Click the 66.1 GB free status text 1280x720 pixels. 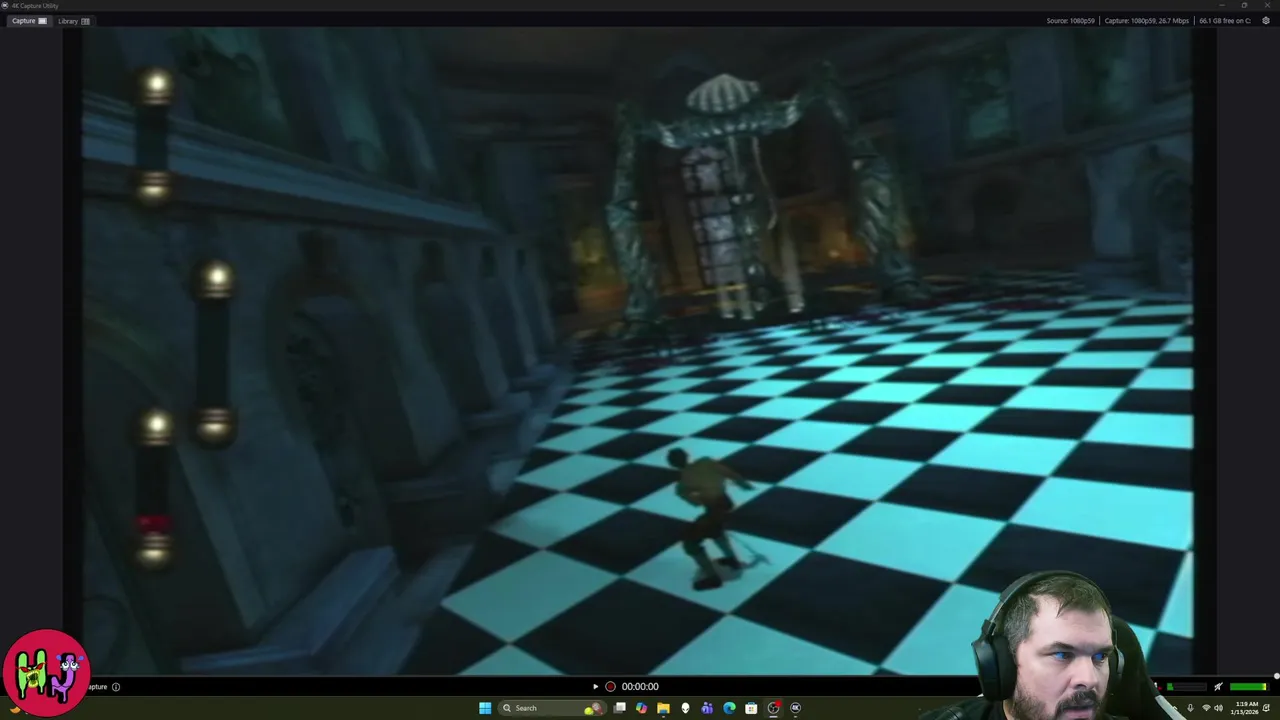[1224, 21]
